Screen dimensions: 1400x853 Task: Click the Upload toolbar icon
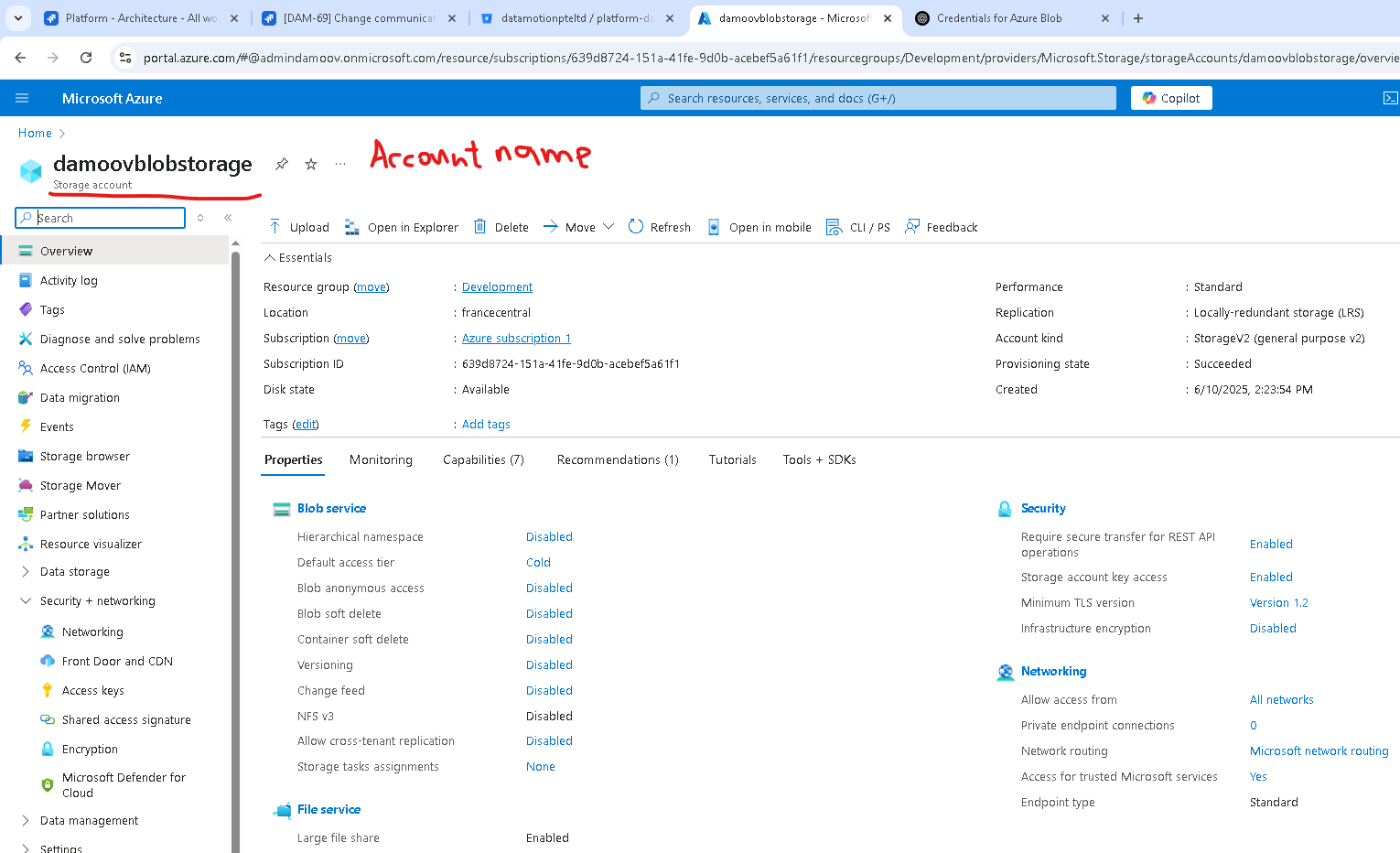pyautogui.click(x=275, y=227)
